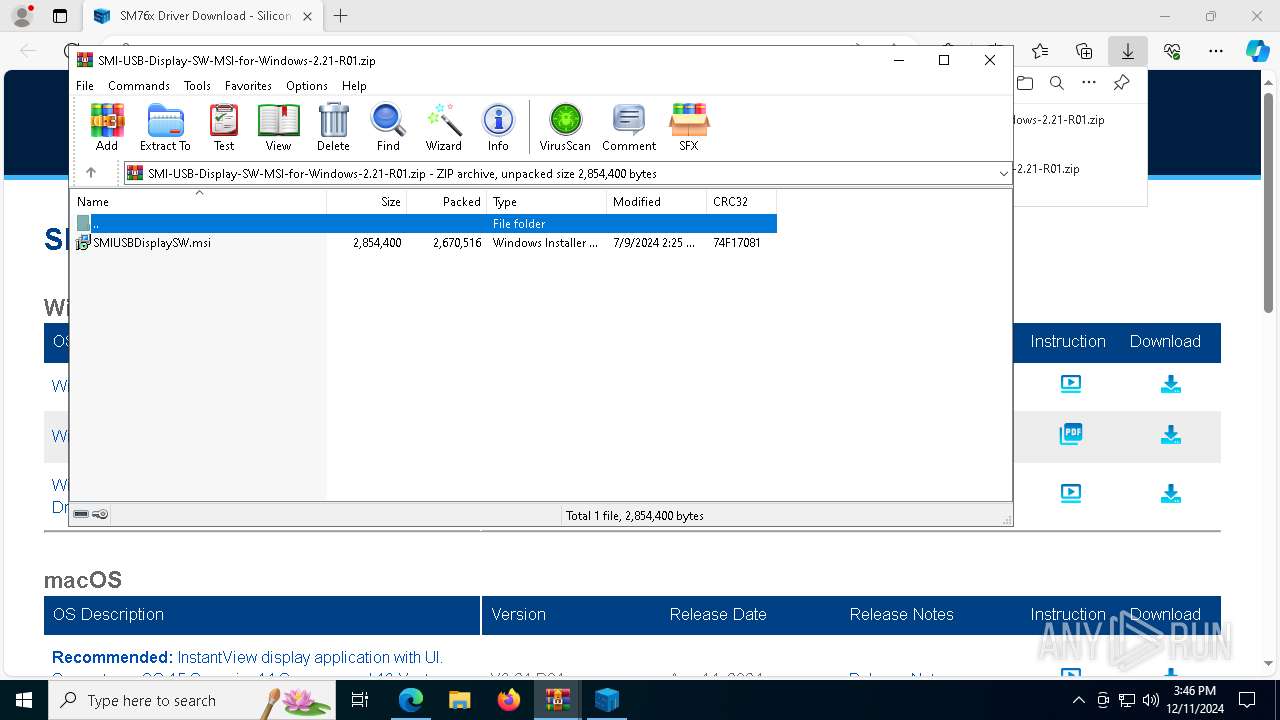Run the Test archive tool
Viewport: 1280px width, 720px height.
click(x=224, y=127)
